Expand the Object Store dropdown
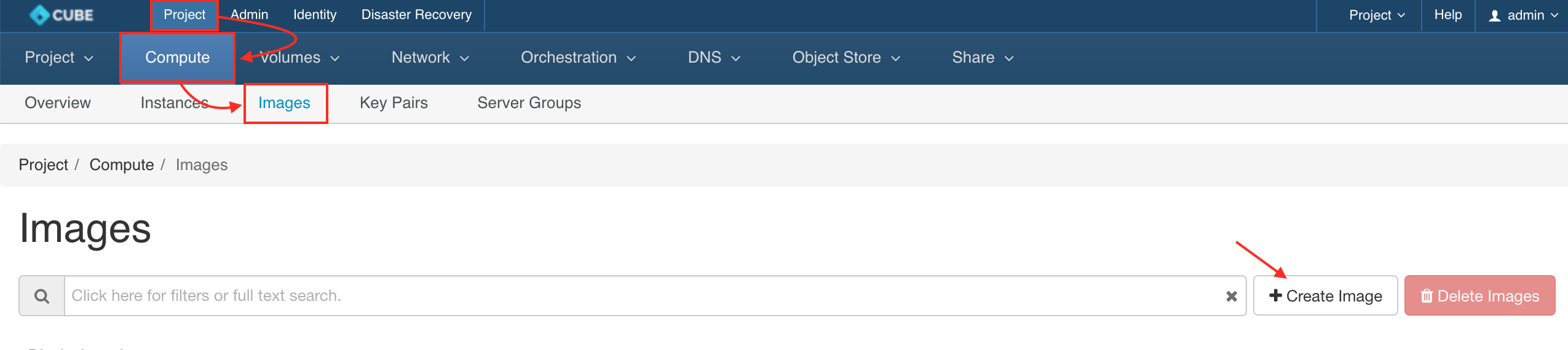The image size is (1568, 350). [x=846, y=58]
